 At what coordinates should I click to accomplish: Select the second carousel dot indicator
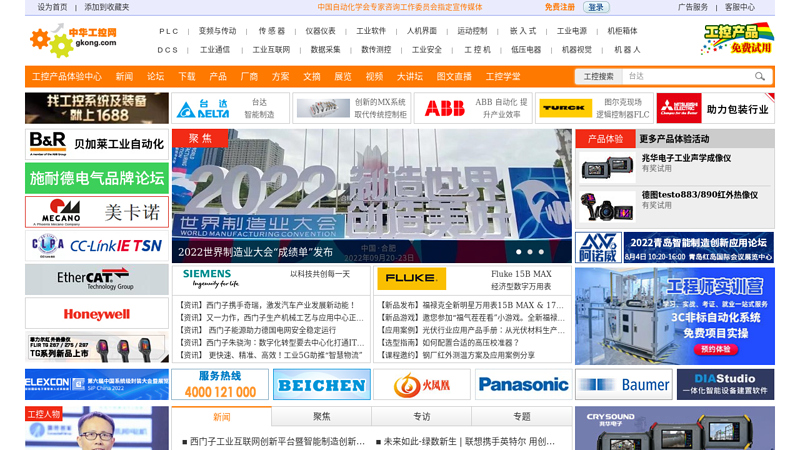[530, 252]
